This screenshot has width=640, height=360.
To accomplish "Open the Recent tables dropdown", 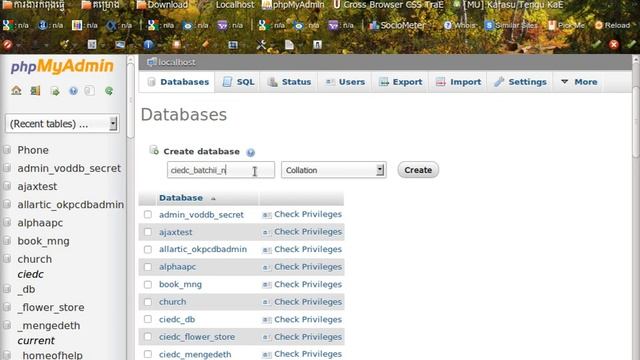I will (62, 124).
